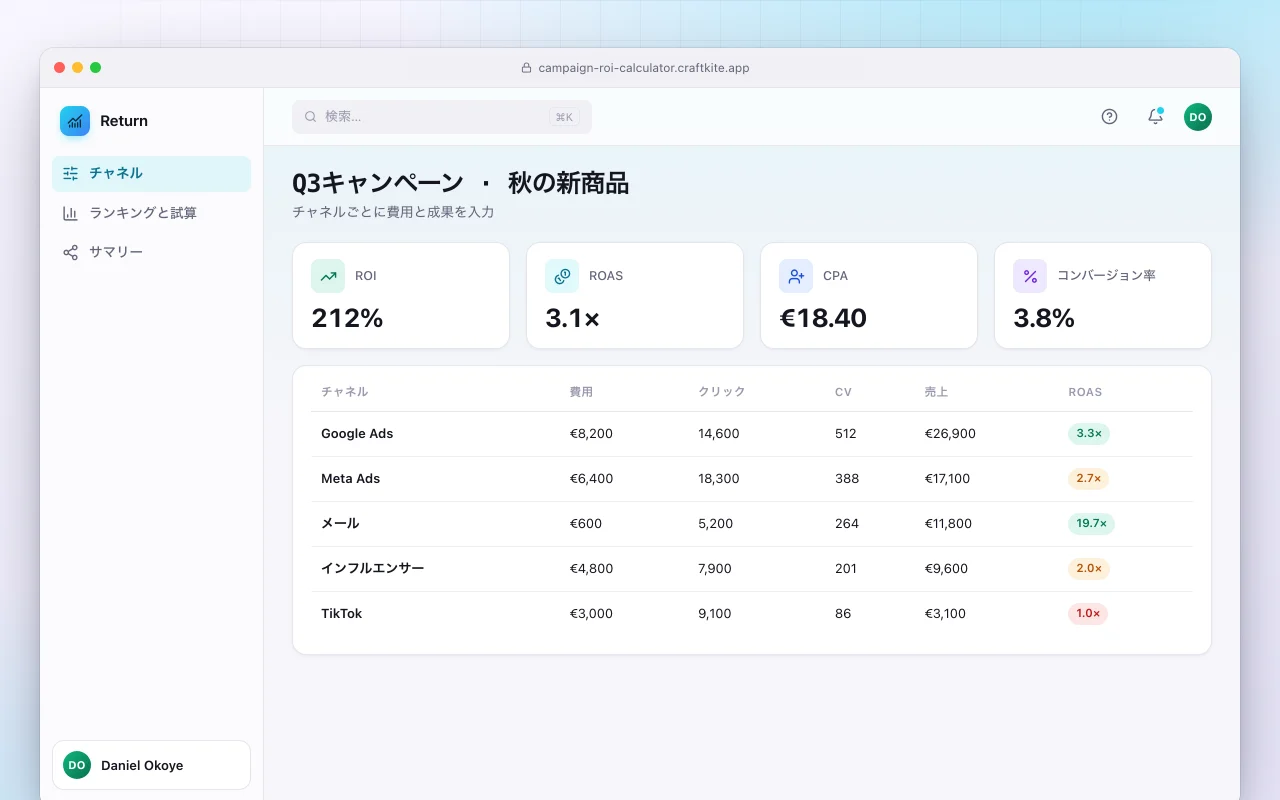Click the bar chart icon beside ランキングと試算

[x=70, y=213]
